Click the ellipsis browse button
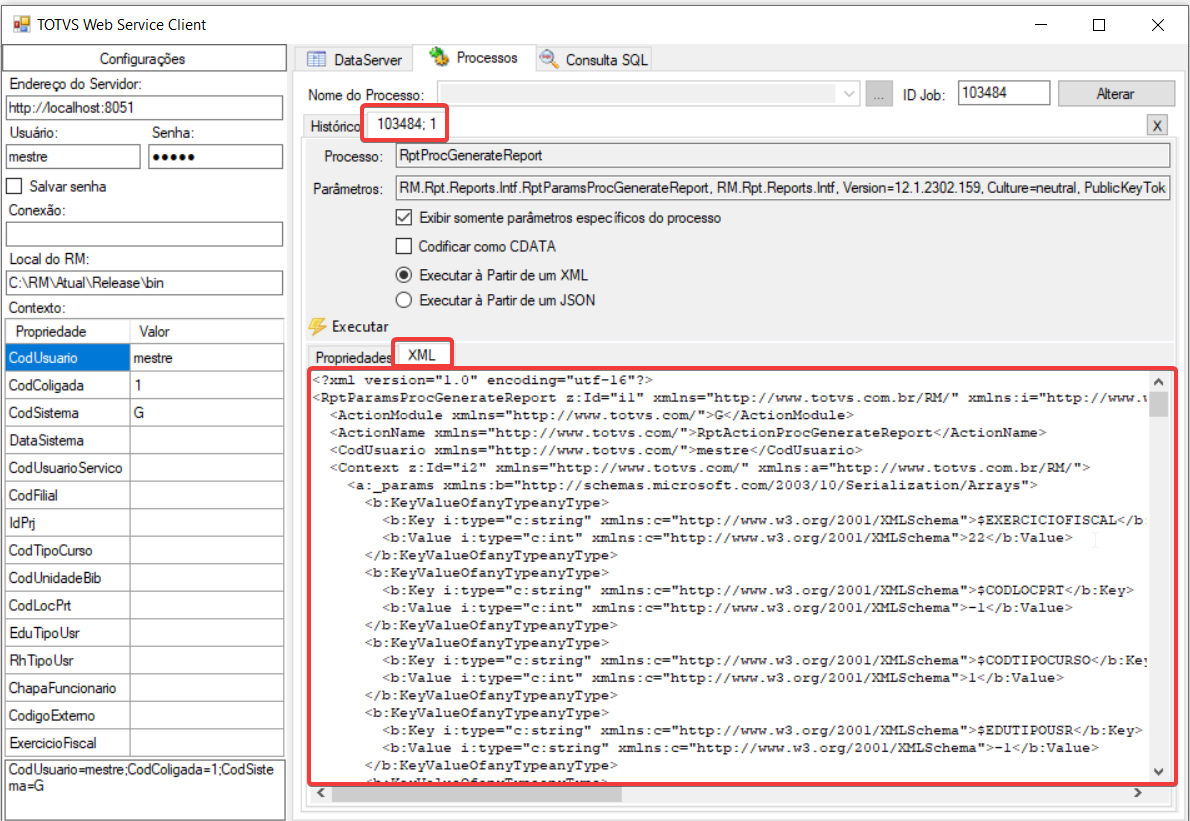The height and width of the screenshot is (821, 1190). click(x=878, y=95)
